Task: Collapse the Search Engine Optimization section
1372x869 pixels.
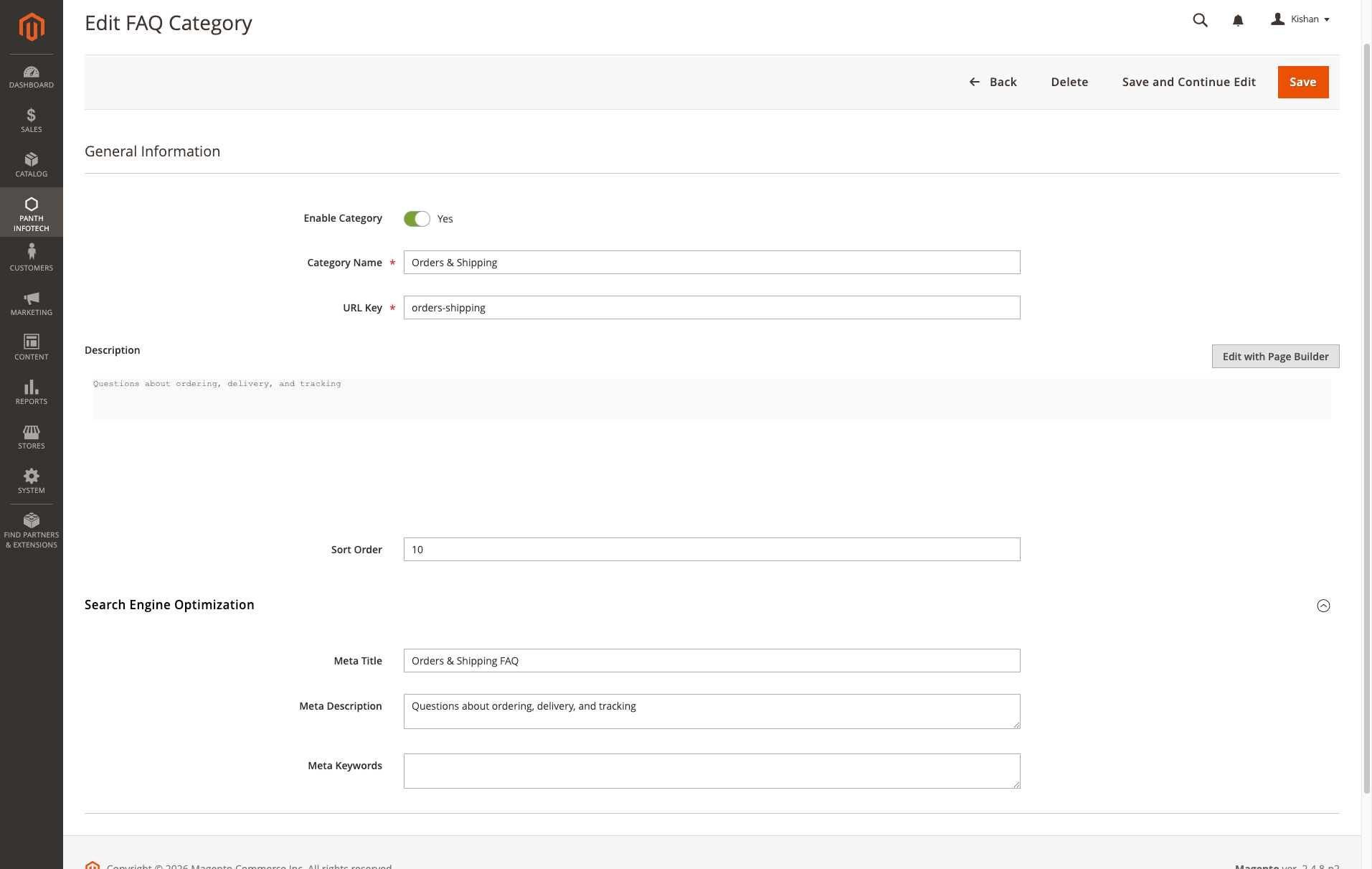Action: (1323, 606)
